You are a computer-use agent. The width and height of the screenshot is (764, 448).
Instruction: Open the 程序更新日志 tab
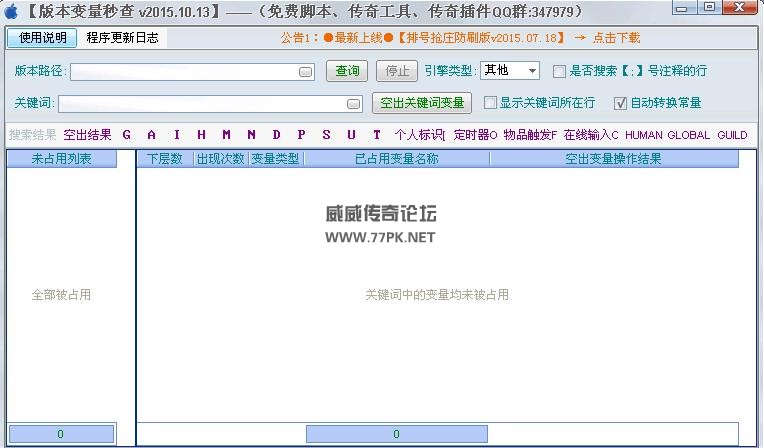pos(121,38)
